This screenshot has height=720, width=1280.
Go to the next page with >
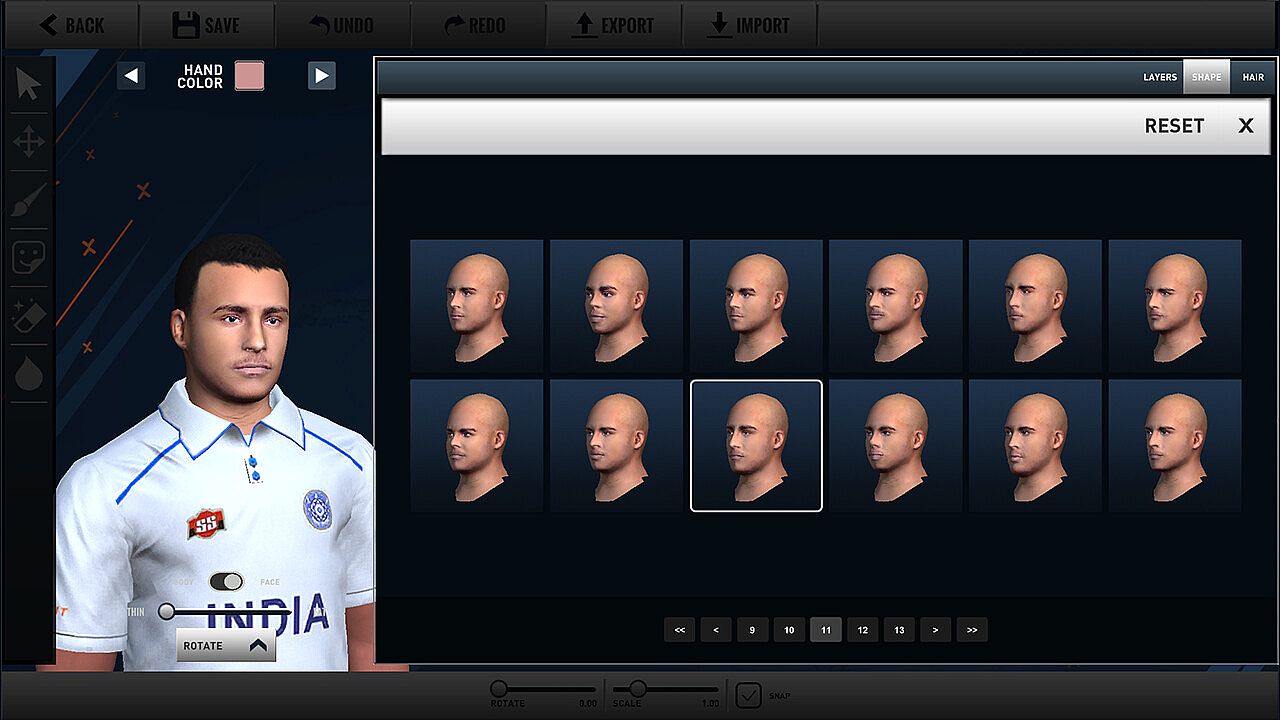point(935,630)
